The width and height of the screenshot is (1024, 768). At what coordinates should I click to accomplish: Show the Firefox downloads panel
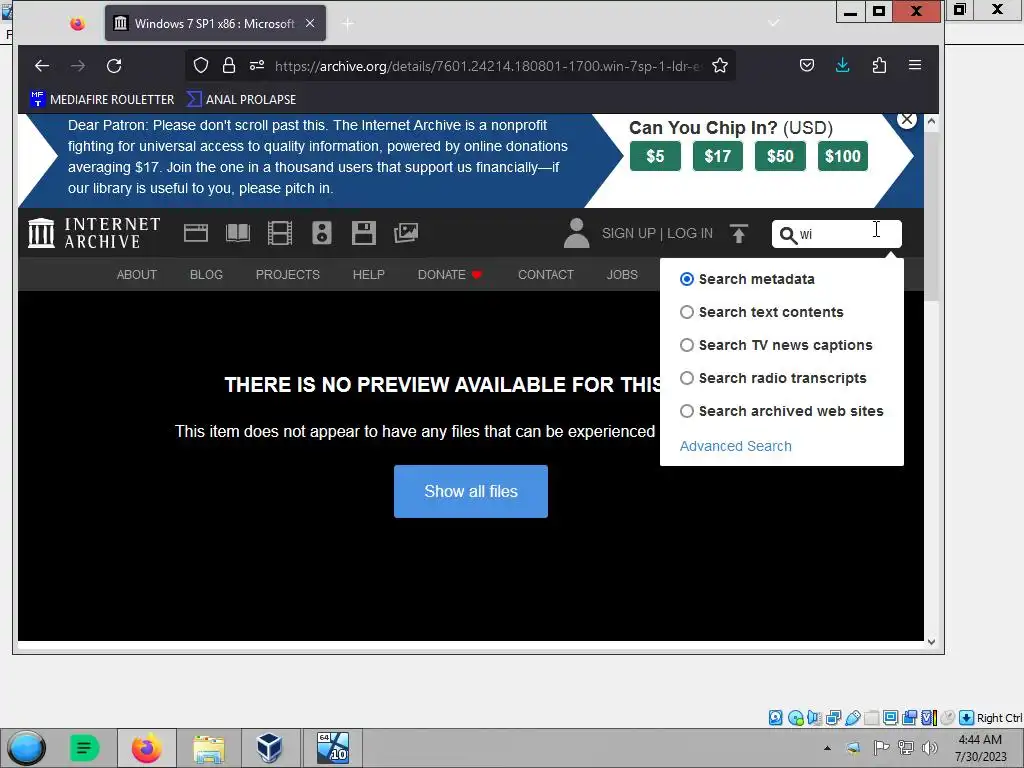(842, 65)
